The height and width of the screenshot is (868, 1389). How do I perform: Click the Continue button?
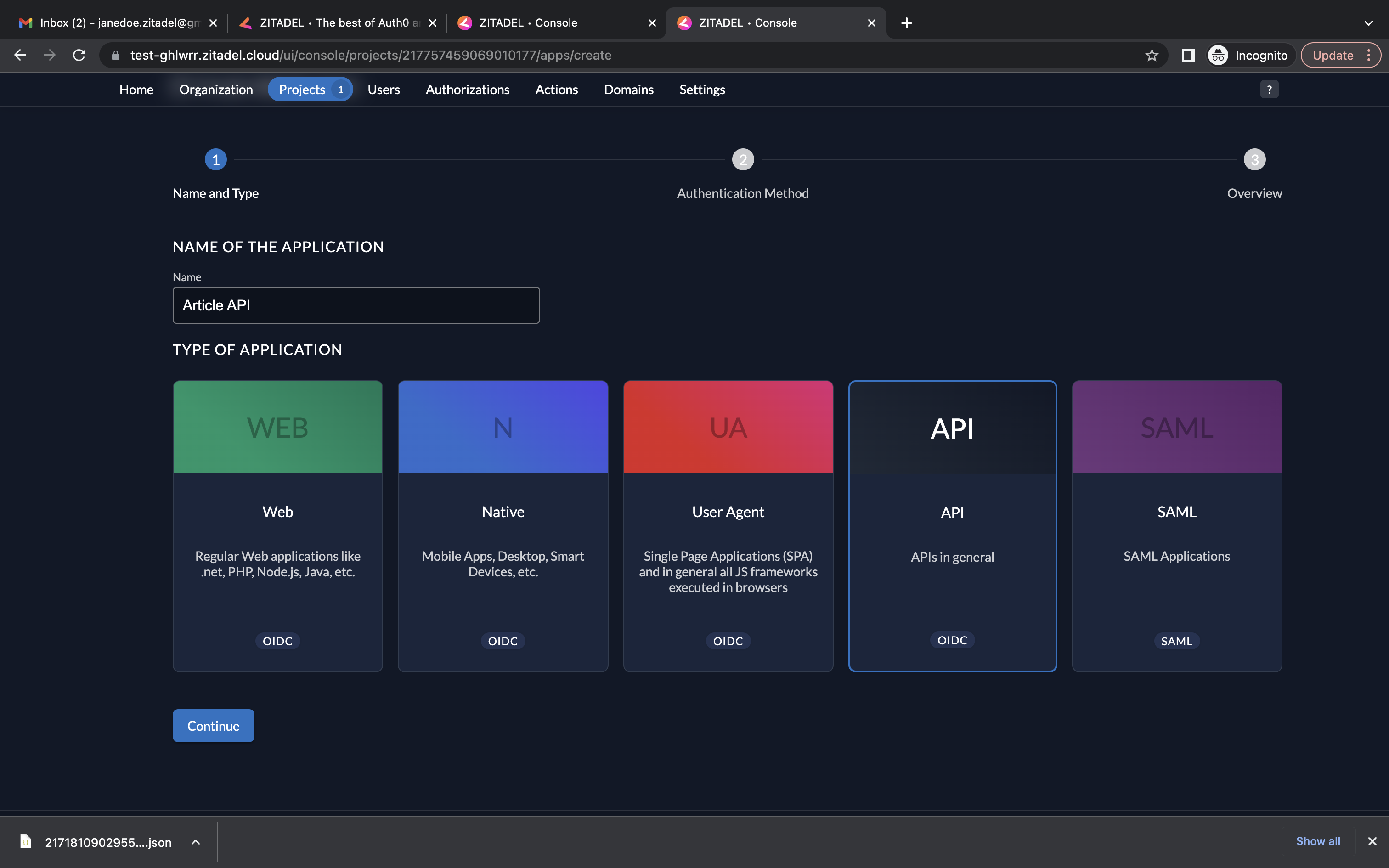tap(213, 725)
